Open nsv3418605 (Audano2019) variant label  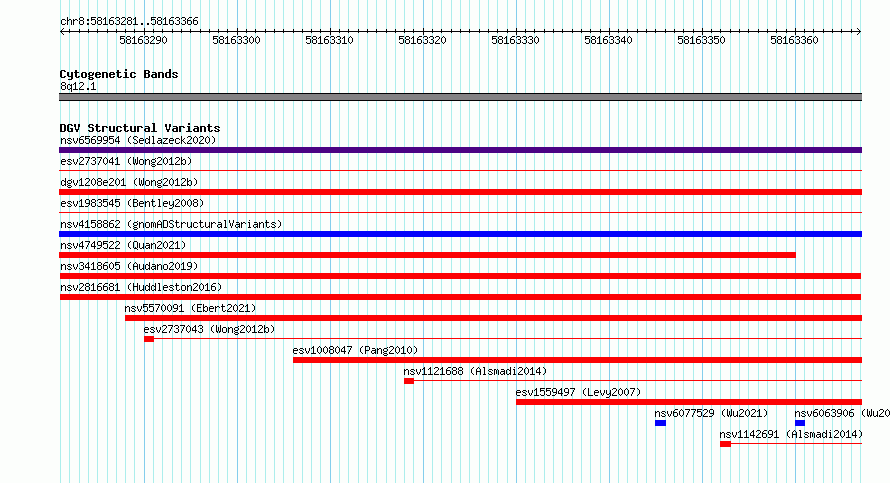tap(129, 266)
